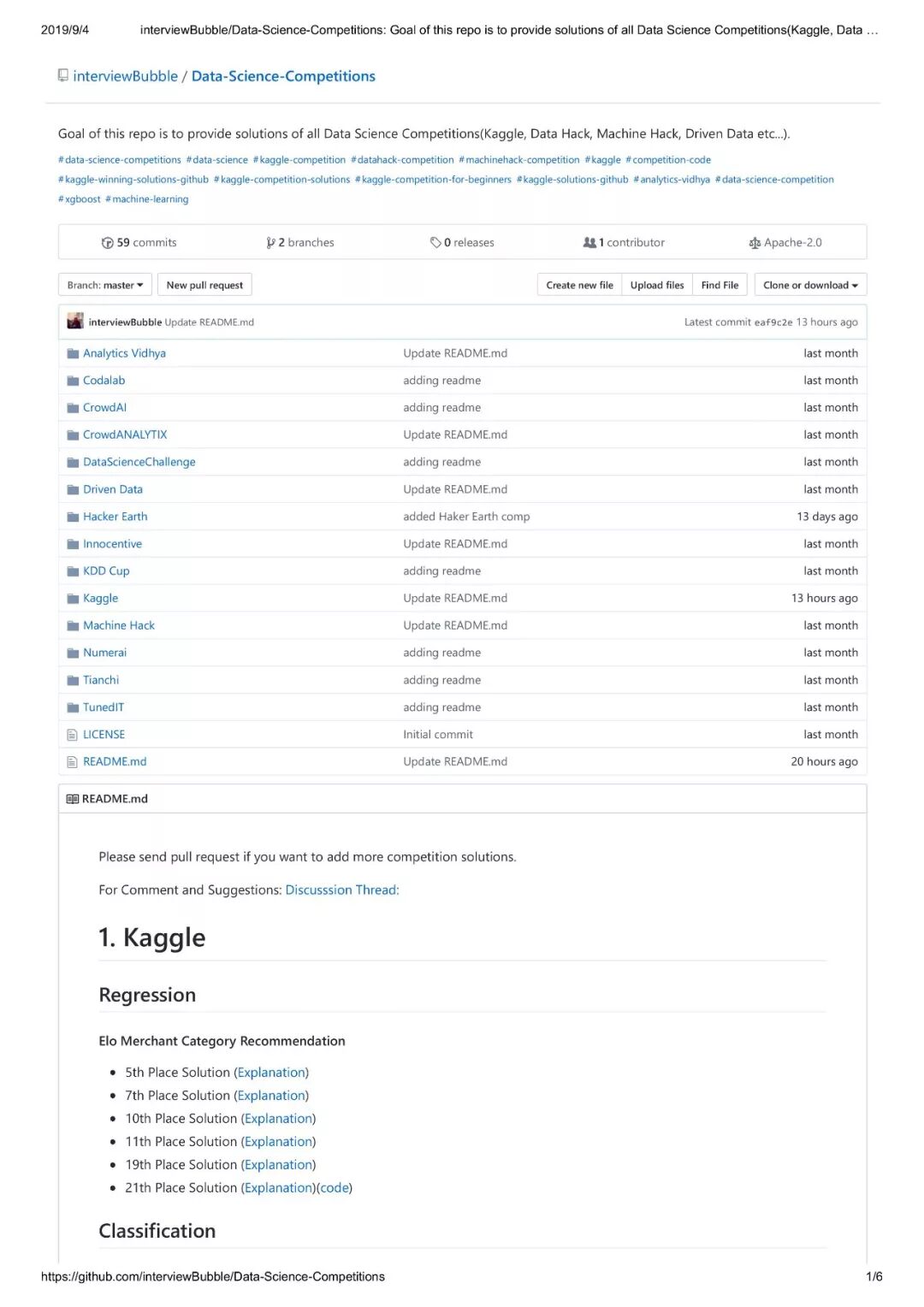This screenshot has height=1307, width=924.
Task: Open the 21st Place Solution code link
Action: [335, 1188]
